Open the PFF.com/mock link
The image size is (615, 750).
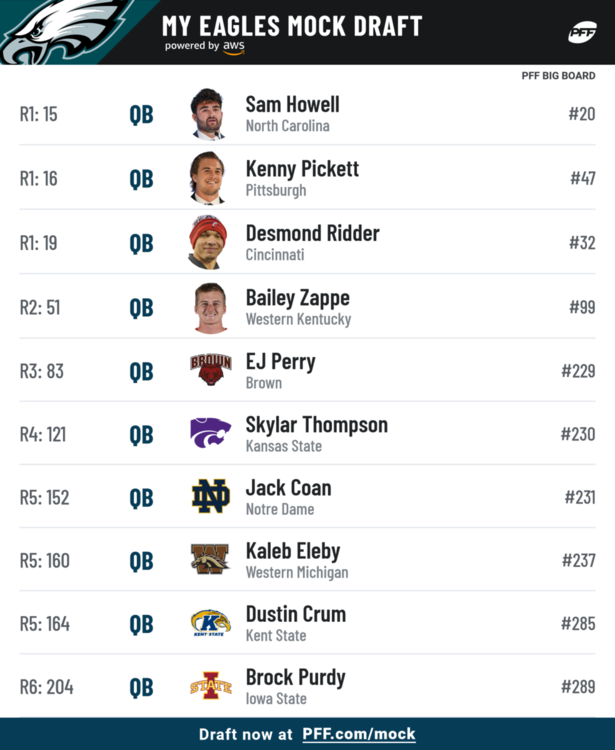[359, 734]
